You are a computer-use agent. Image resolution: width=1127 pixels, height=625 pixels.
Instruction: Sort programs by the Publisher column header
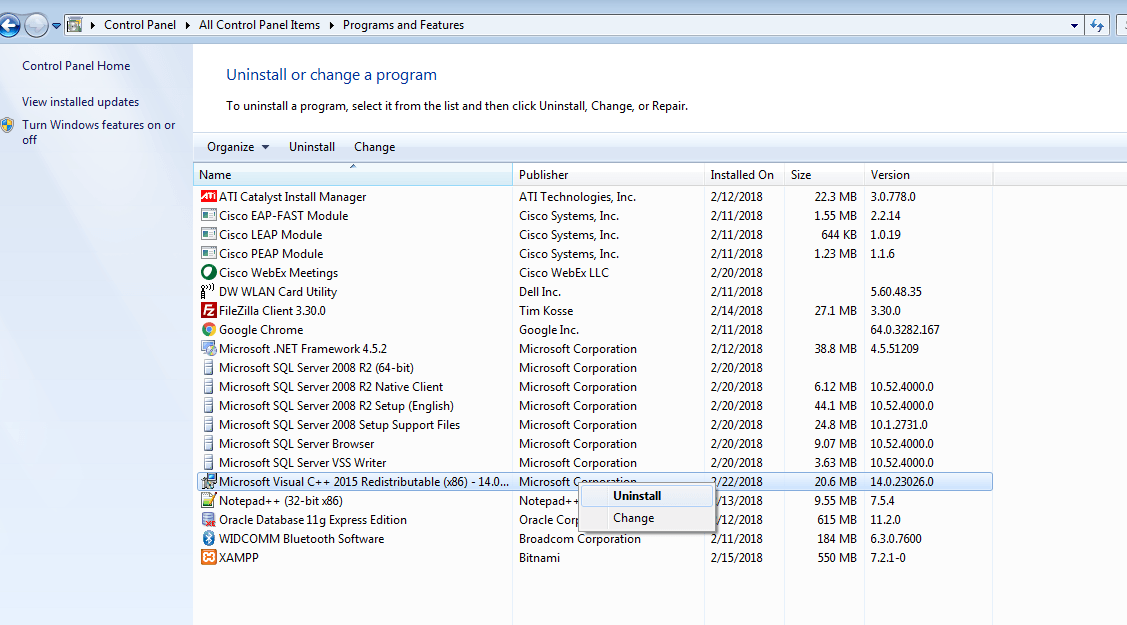point(543,175)
